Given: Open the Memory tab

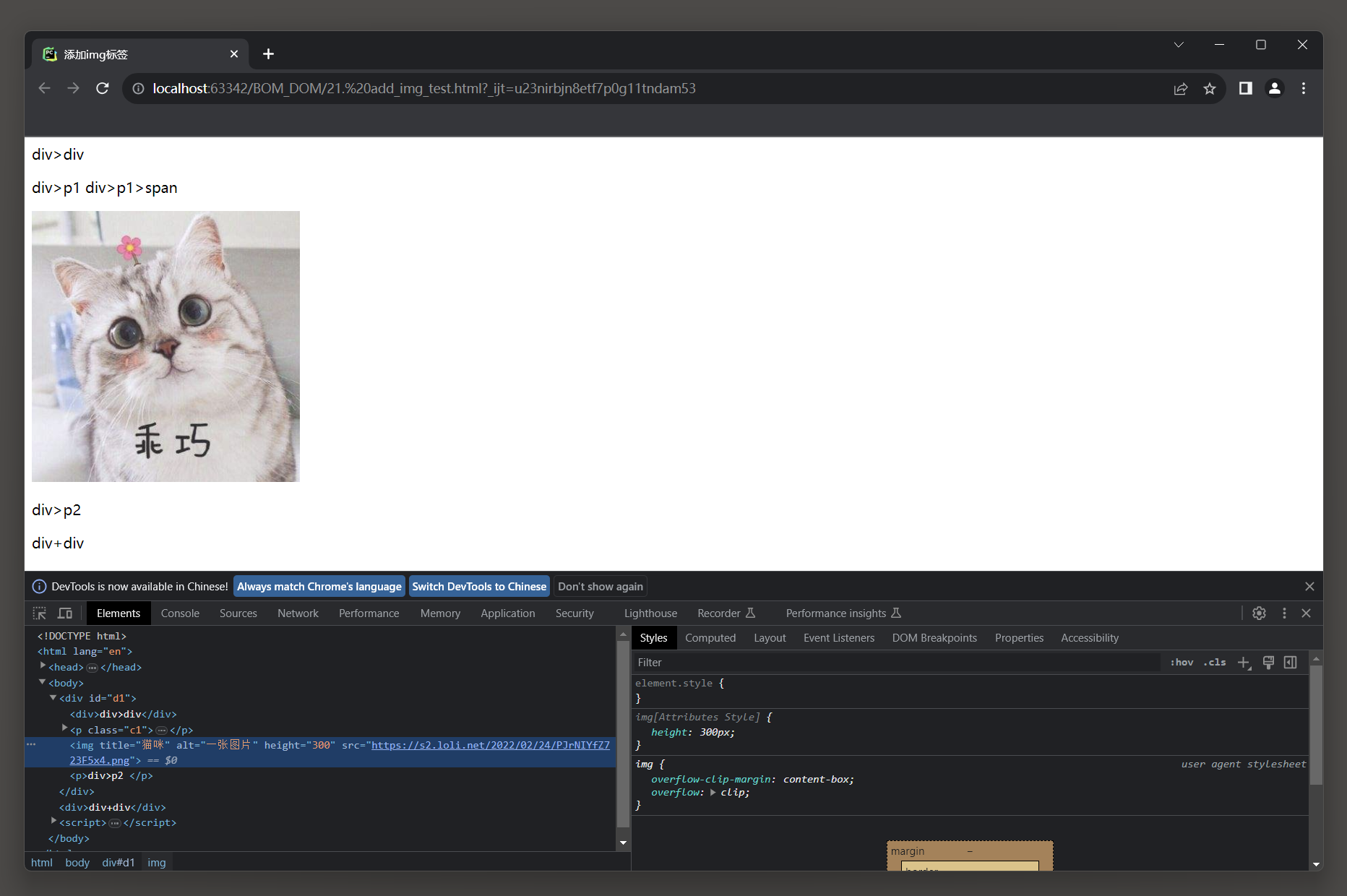Looking at the screenshot, I should point(440,613).
